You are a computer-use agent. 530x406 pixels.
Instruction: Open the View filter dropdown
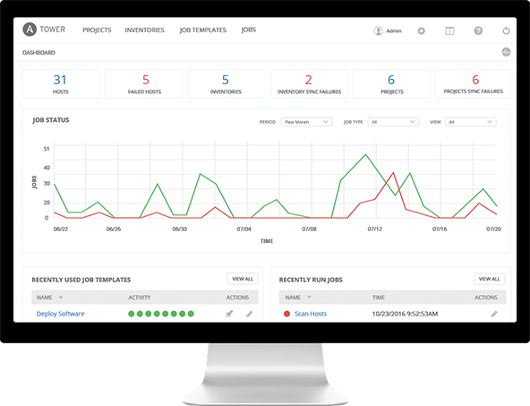pos(471,122)
